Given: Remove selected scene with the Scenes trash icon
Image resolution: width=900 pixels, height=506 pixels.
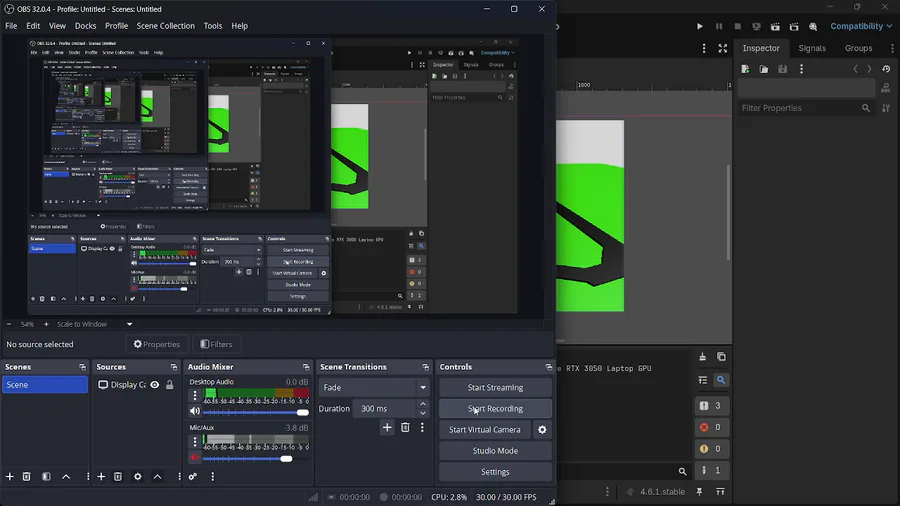Looking at the screenshot, I should click(26, 476).
